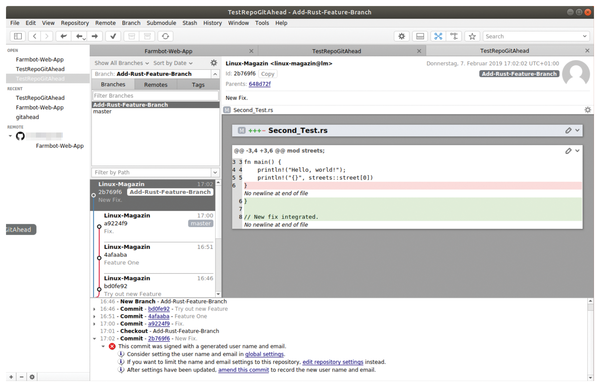This screenshot has height=387, width=600.
Task: Close the Farmbot-Web-App tab
Action: coord(251,51)
